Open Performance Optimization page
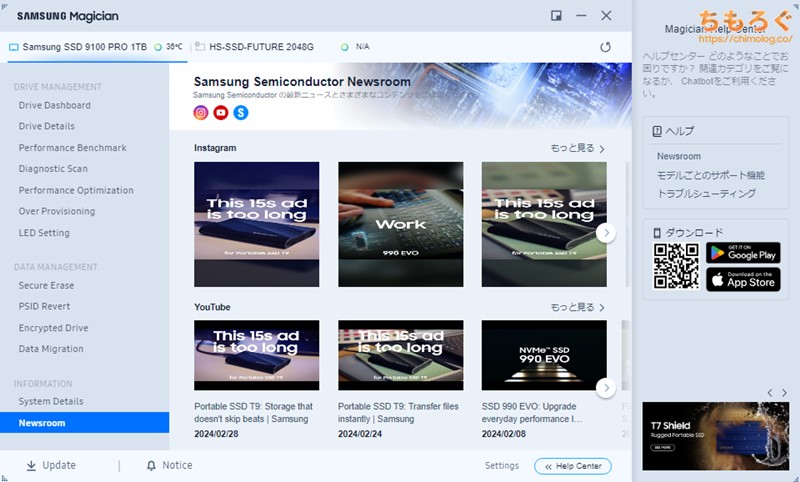Image resolution: width=800 pixels, height=482 pixels. point(76,190)
